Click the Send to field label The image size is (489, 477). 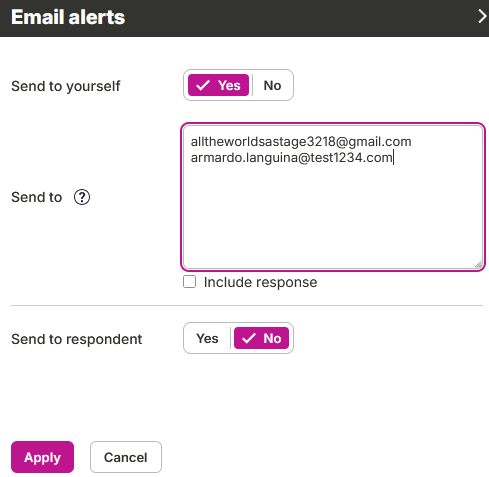37,197
